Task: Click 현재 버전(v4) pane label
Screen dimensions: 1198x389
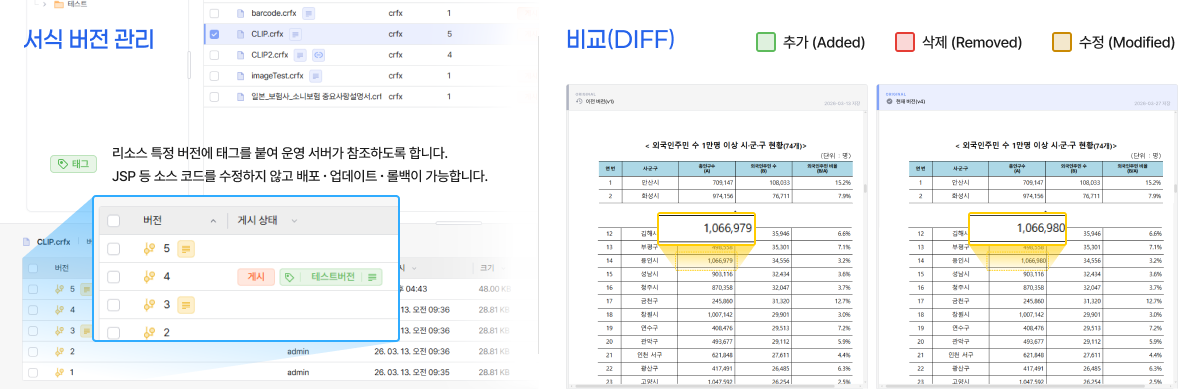Action: point(910,102)
